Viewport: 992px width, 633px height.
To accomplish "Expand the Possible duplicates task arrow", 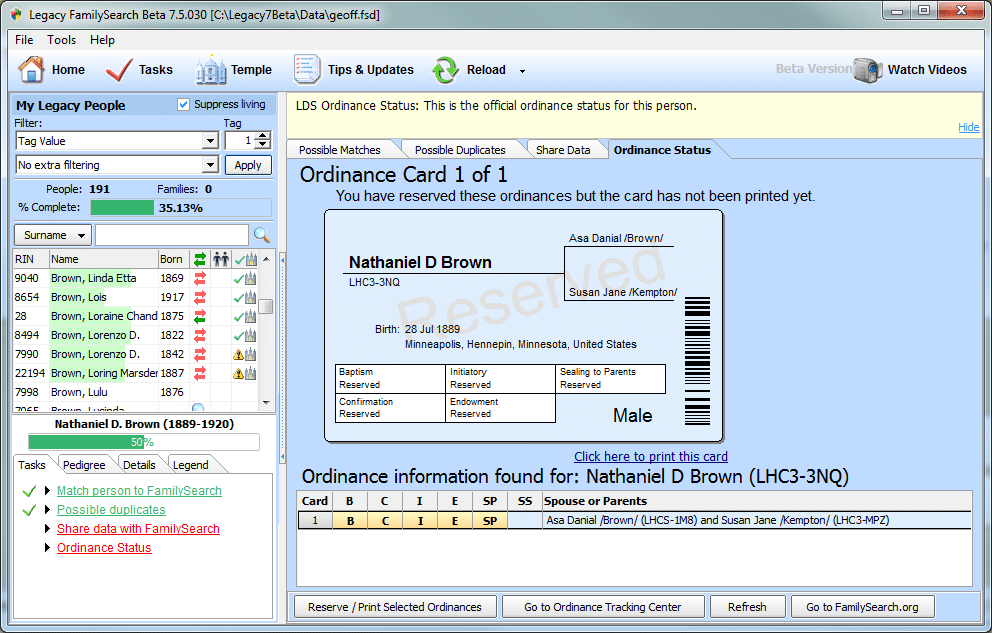I will 47,510.
